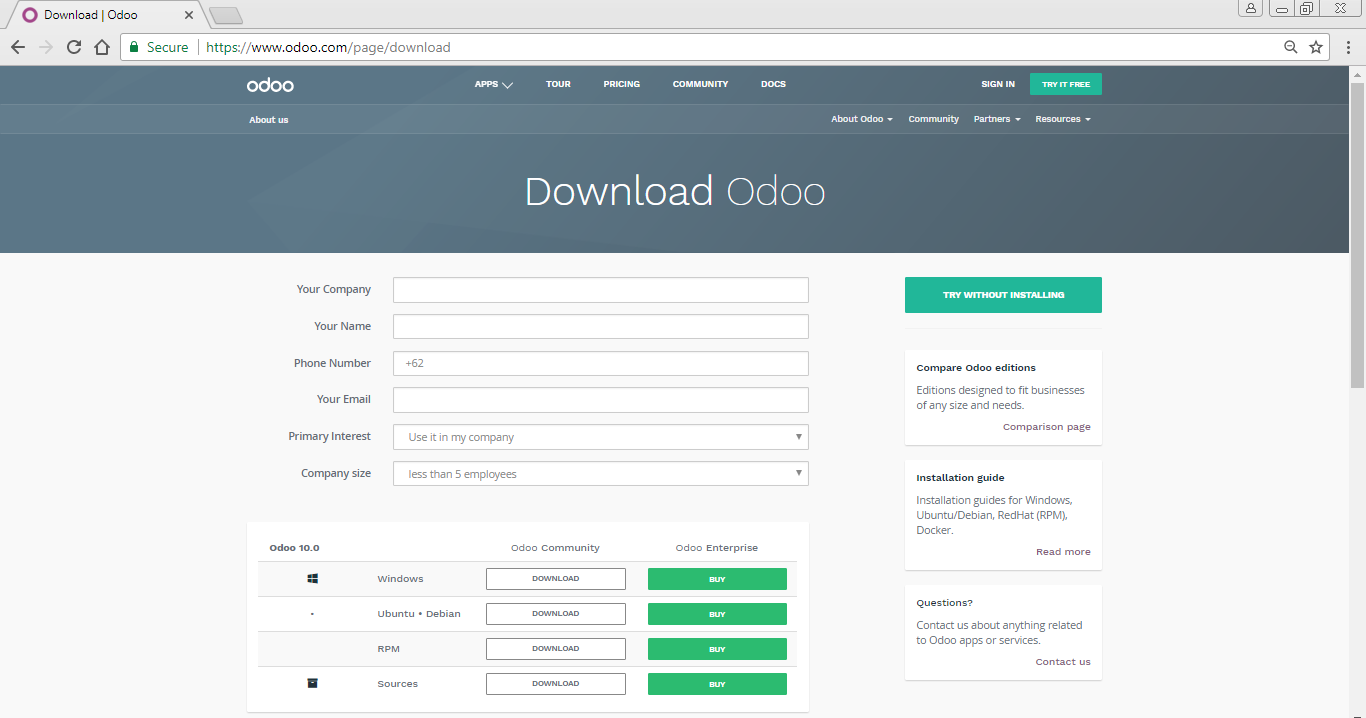The image size is (1366, 718).
Task: Click the zoom icon in the address bar
Action: [1290, 47]
